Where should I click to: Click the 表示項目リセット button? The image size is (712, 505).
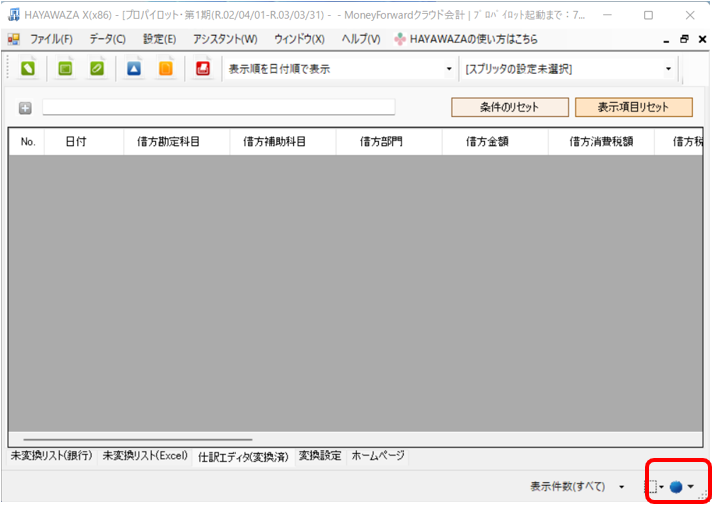[x=633, y=107]
